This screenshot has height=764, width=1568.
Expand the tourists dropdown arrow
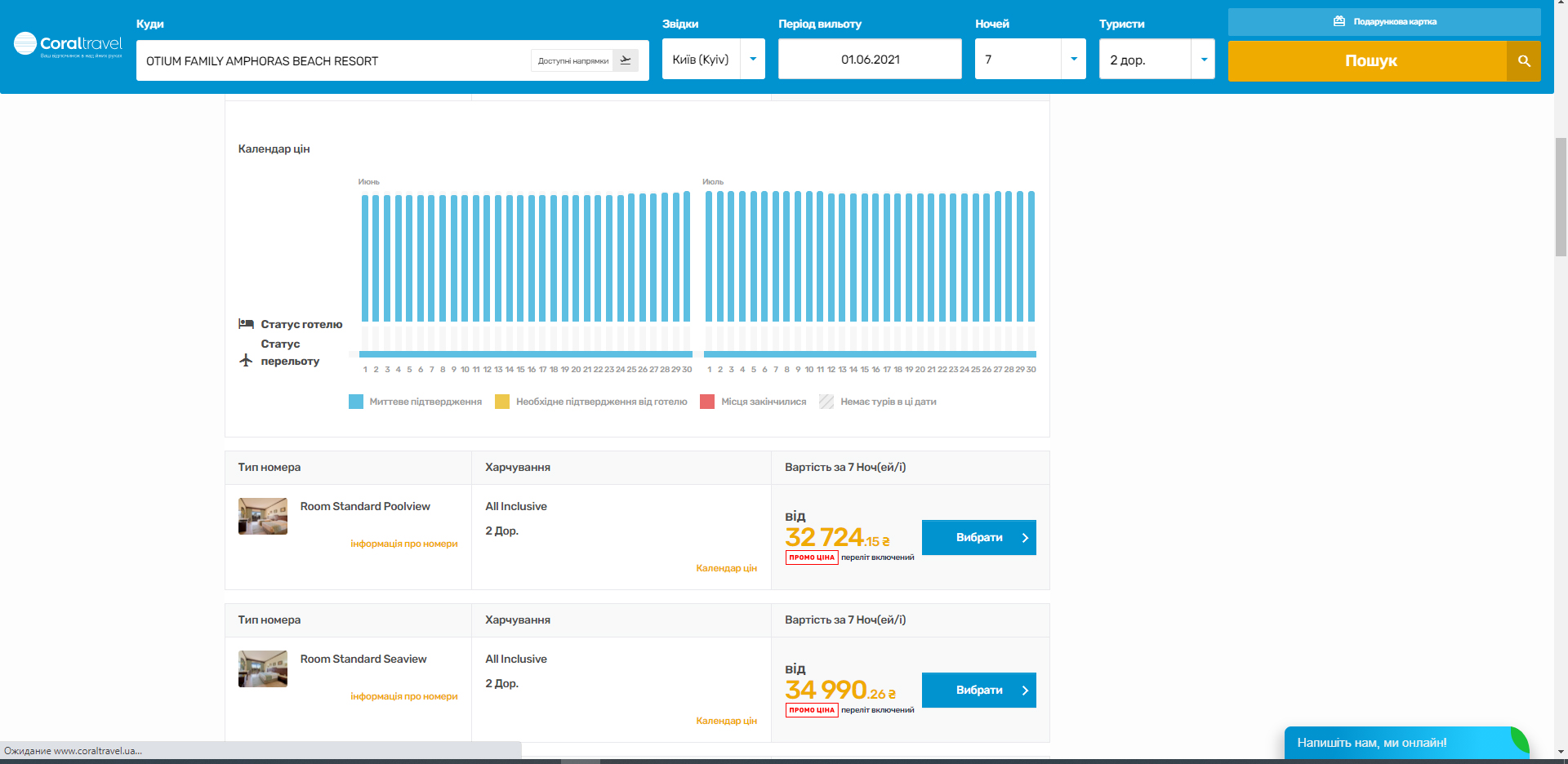point(1204,60)
